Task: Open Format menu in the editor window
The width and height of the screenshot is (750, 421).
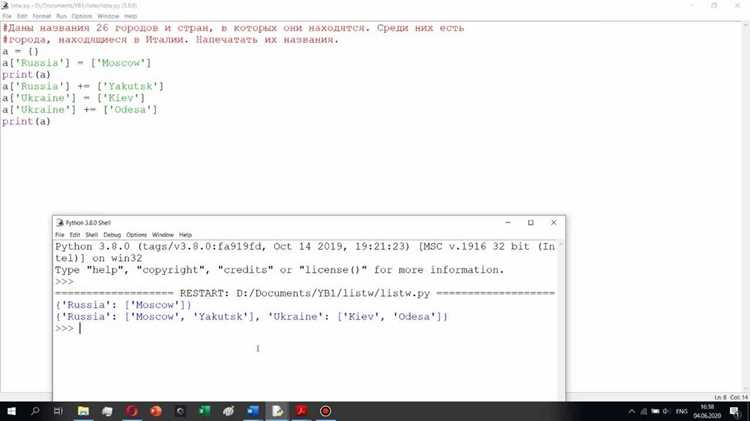Action: 42,16
